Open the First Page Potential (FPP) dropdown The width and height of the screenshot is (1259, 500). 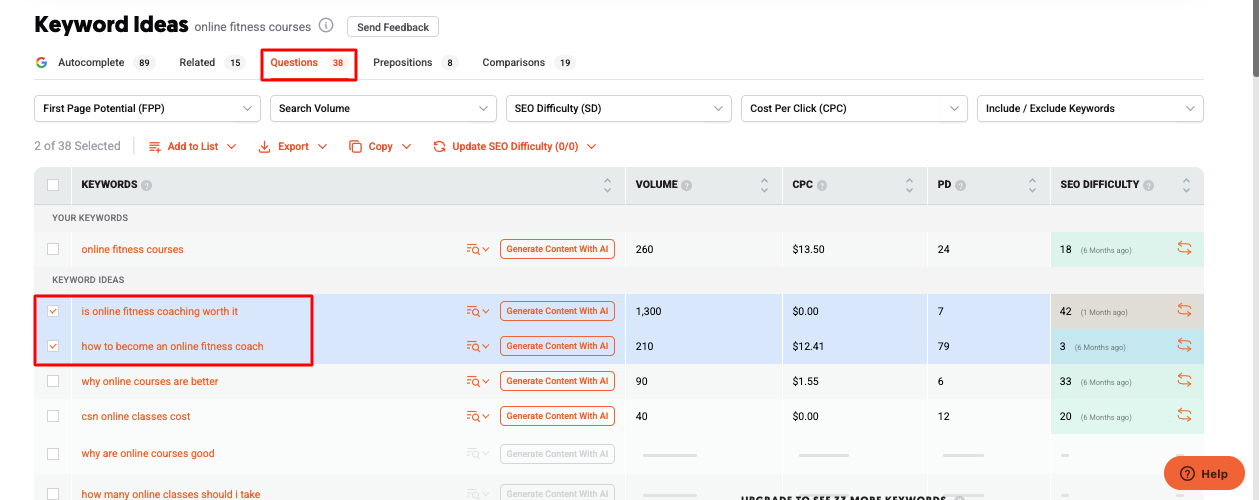coord(147,108)
